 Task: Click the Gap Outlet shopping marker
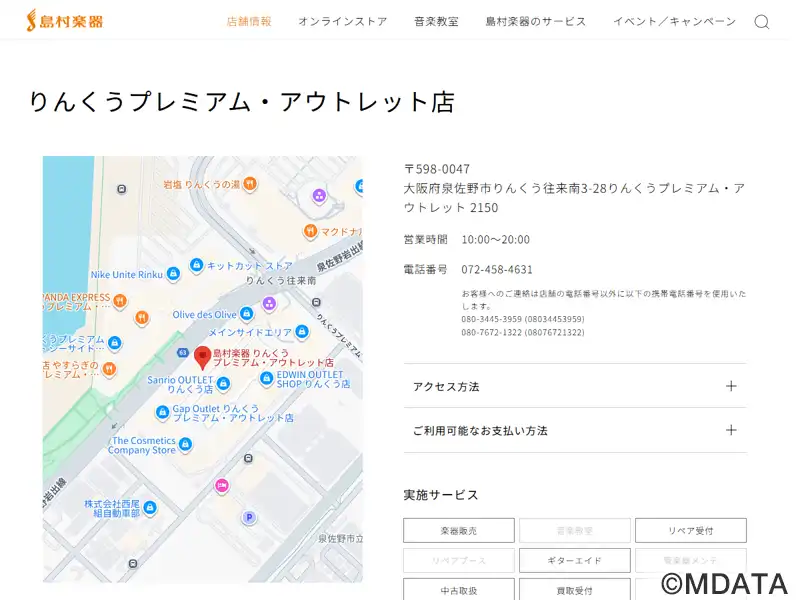click(x=162, y=412)
